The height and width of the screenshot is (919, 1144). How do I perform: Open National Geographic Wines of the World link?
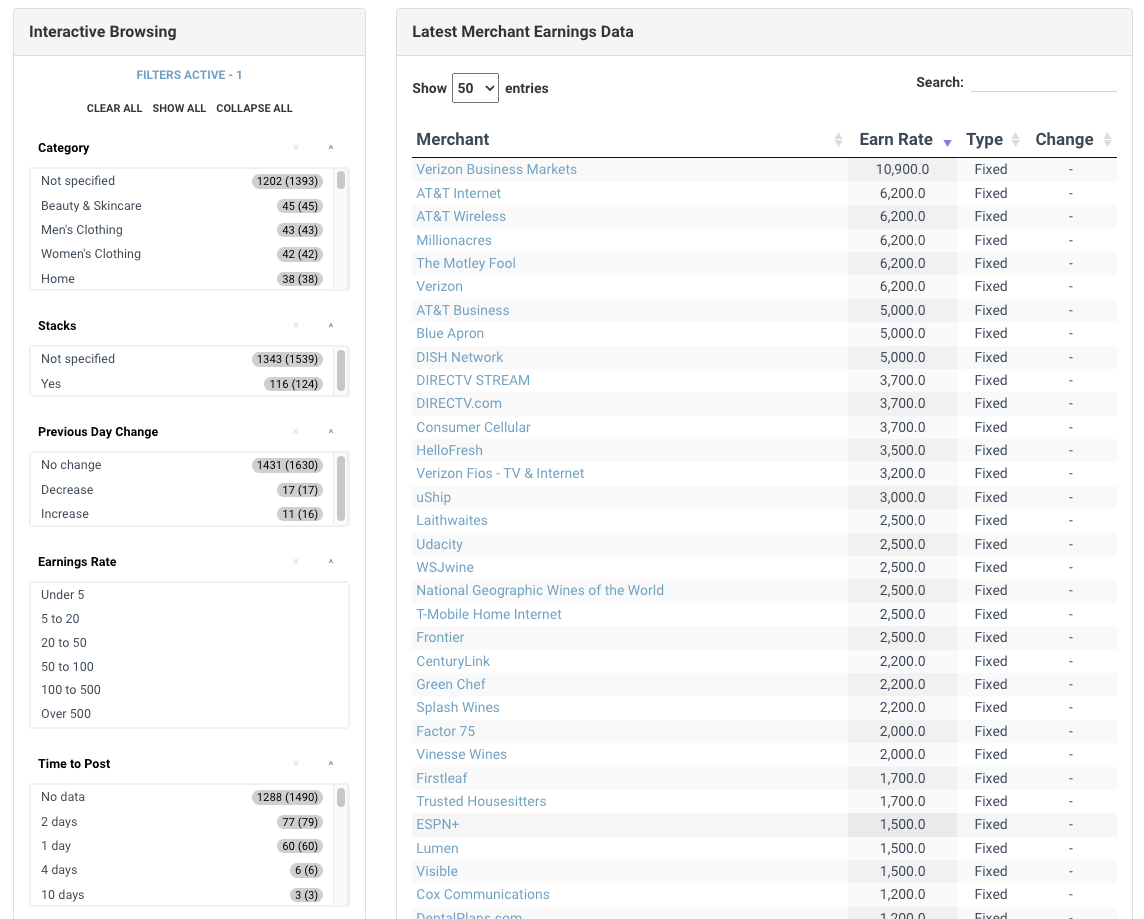pyautogui.click(x=540, y=590)
